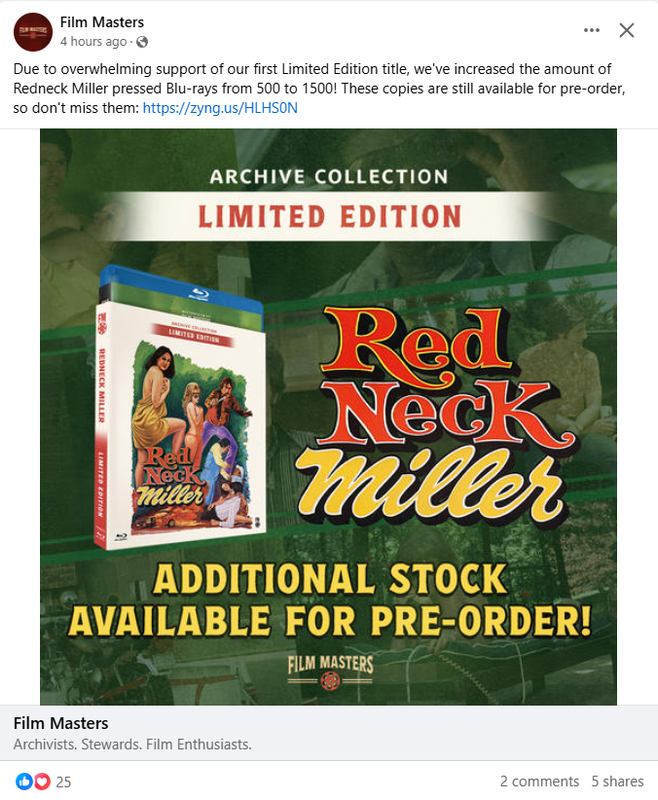Image resolution: width=658 pixels, height=800 pixels.
Task: Click the blue Like reaction icon
Action: point(24,781)
